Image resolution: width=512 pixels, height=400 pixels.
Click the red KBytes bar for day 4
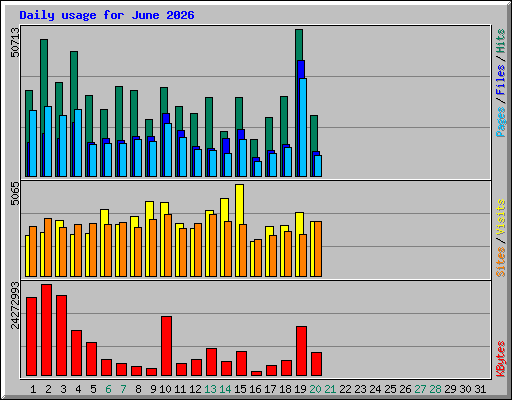76,353
